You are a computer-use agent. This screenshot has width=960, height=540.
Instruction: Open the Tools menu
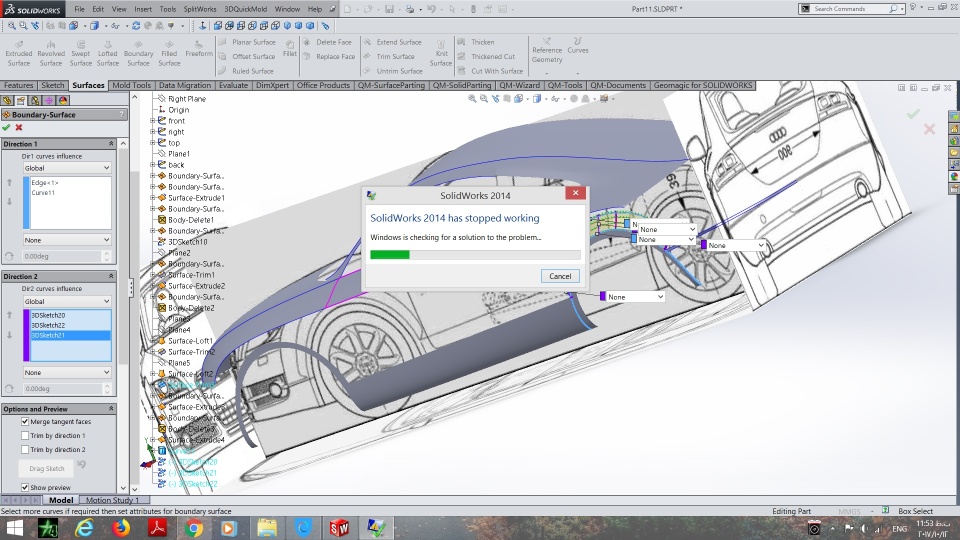point(168,9)
